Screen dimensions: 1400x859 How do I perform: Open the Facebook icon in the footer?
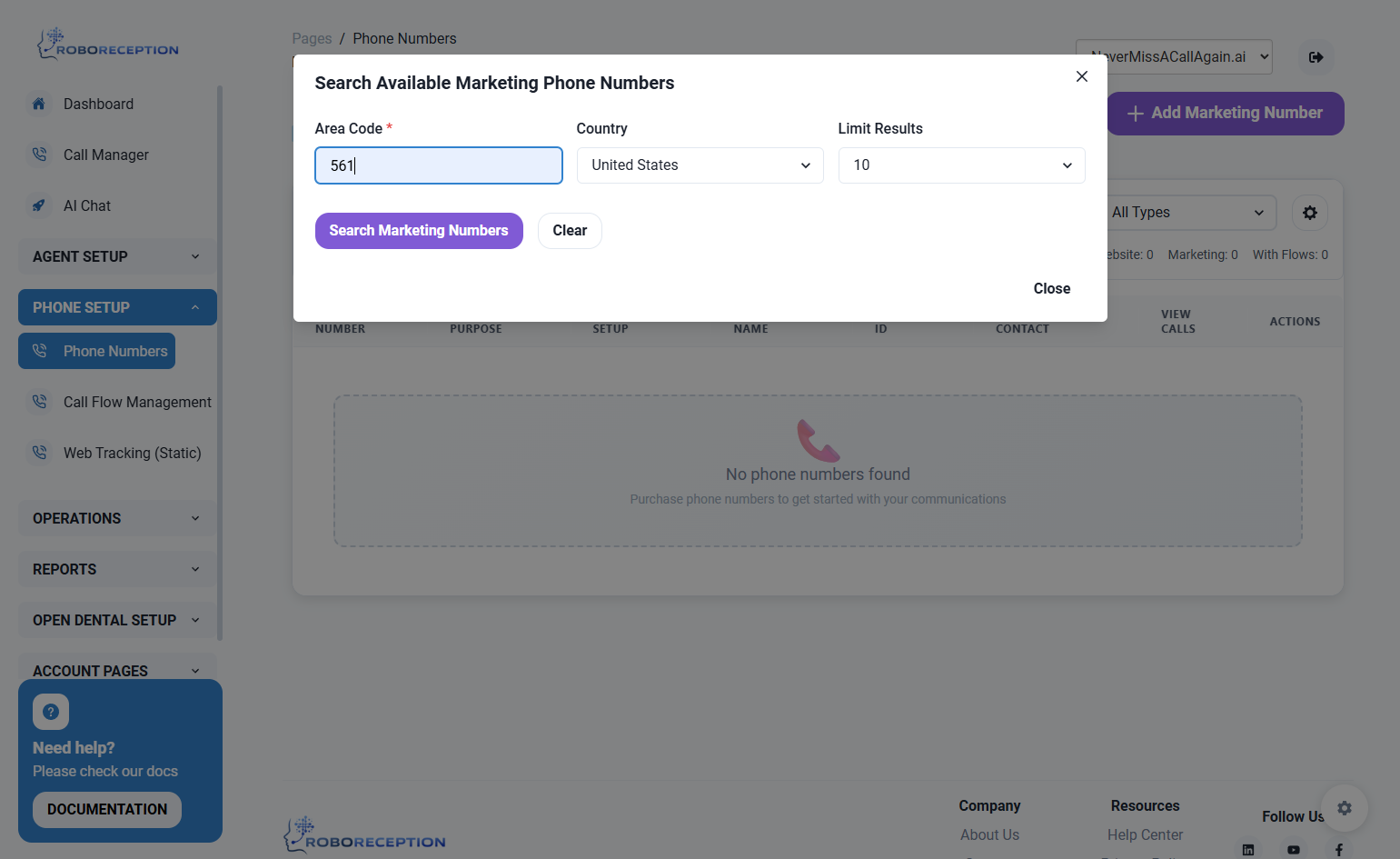[x=1339, y=850]
